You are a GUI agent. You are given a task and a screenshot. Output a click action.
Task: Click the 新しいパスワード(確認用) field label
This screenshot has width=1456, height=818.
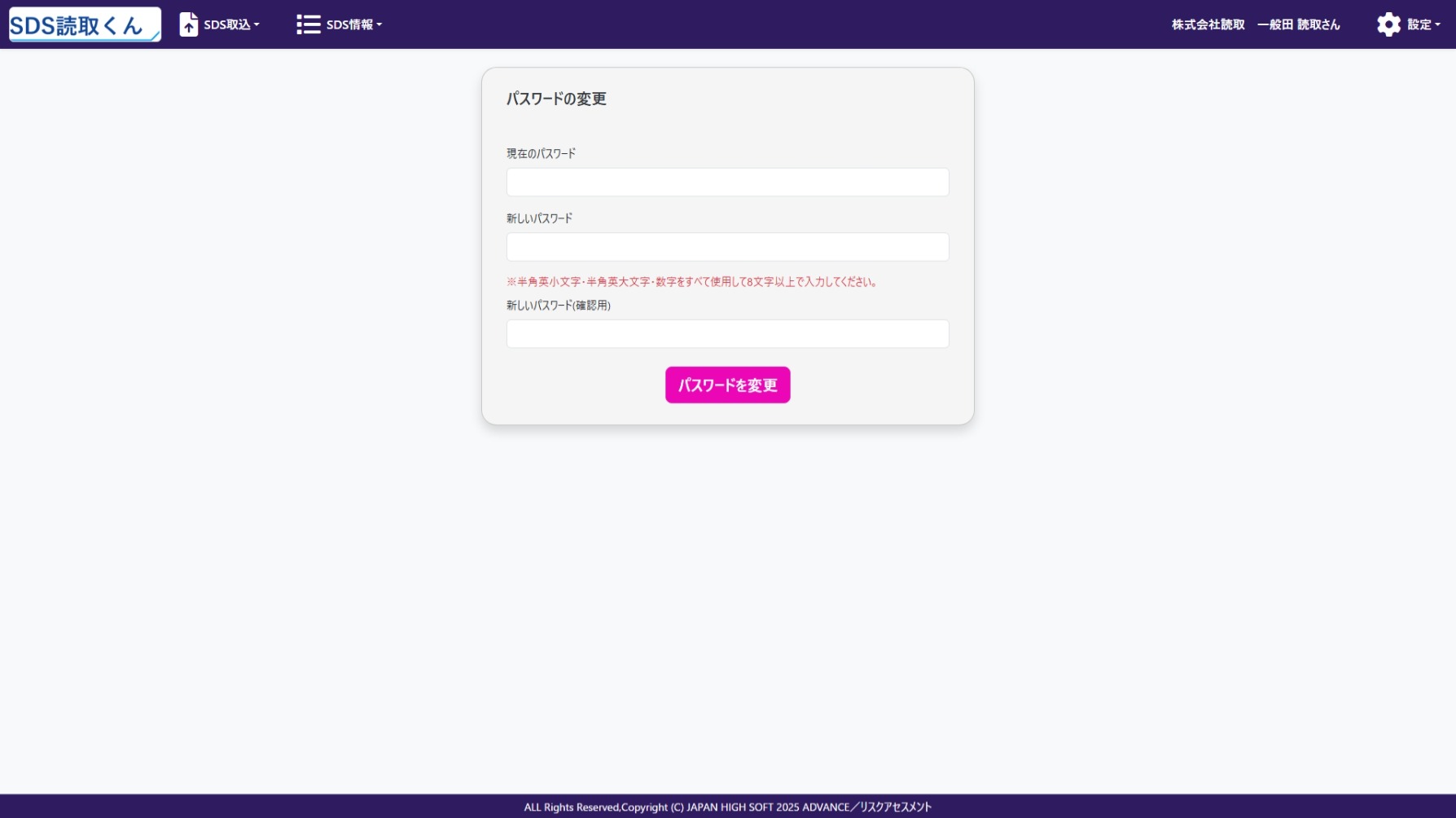pyautogui.click(x=558, y=306)
